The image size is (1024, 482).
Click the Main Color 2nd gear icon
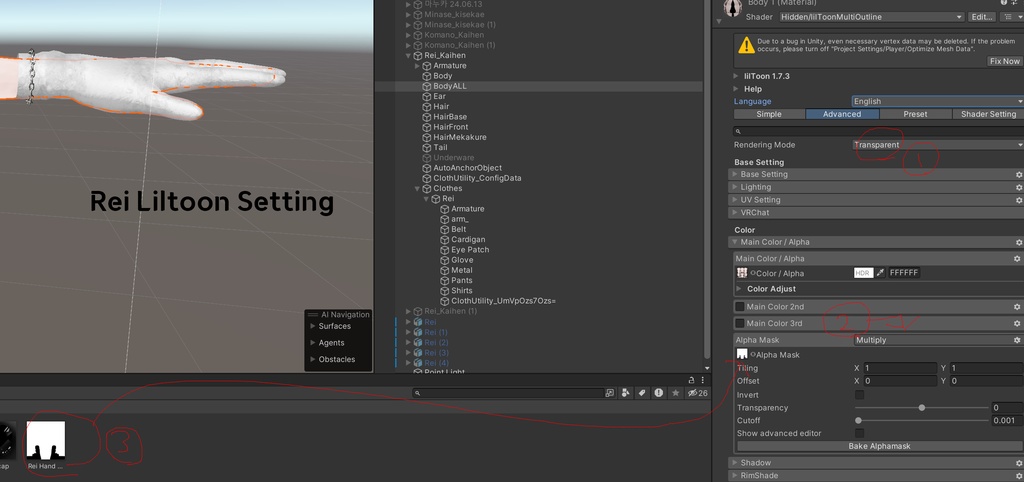coord(1017,307)
